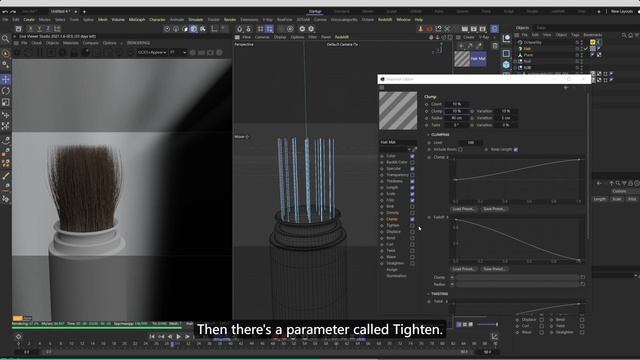Click Load Preset under Falloff curve
Viewport: 640px width, 360px height.
click(x=464, y=269)
